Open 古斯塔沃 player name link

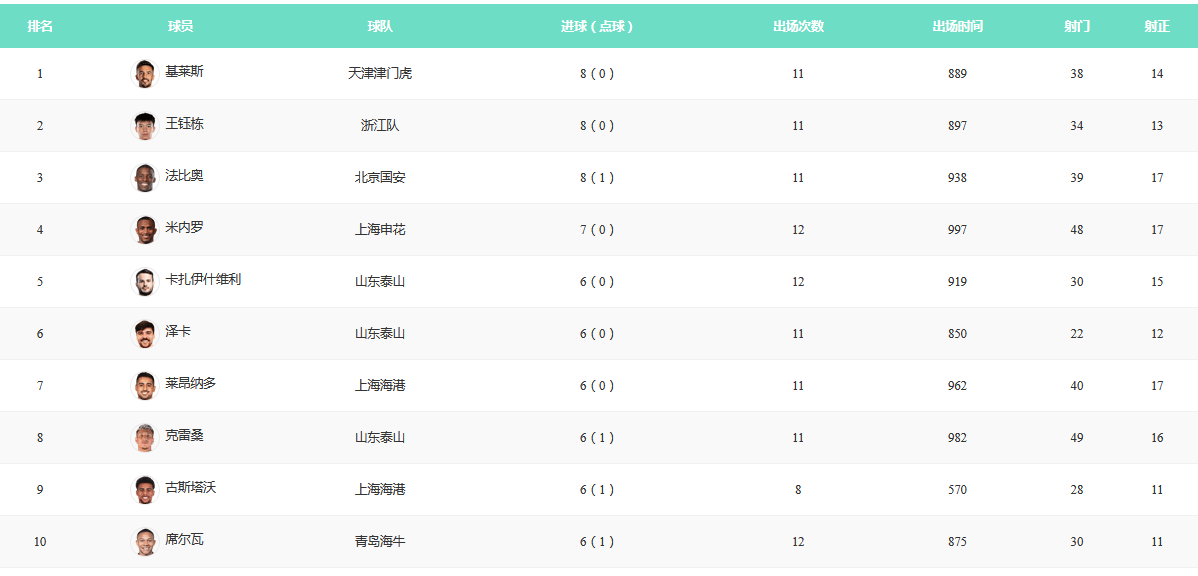190,488
